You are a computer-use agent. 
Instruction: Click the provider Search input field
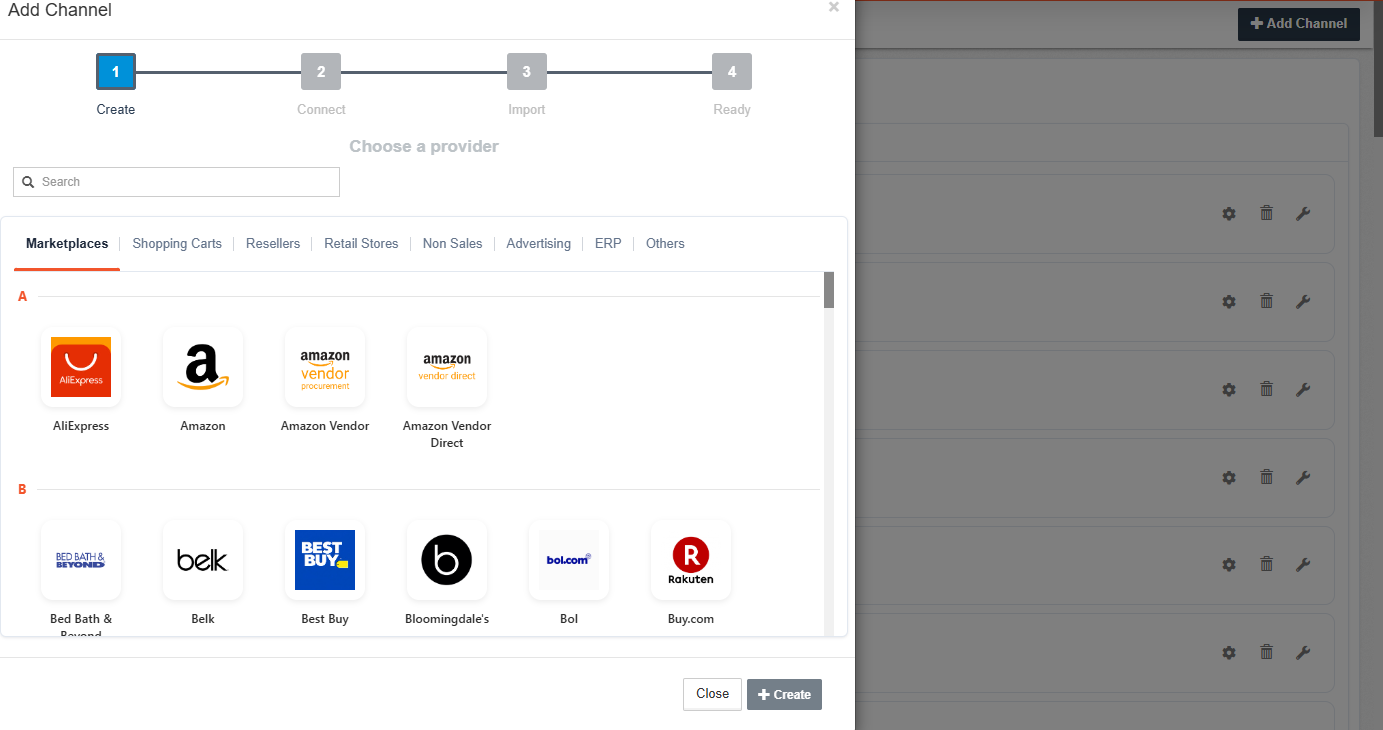[x=176, y=182]
